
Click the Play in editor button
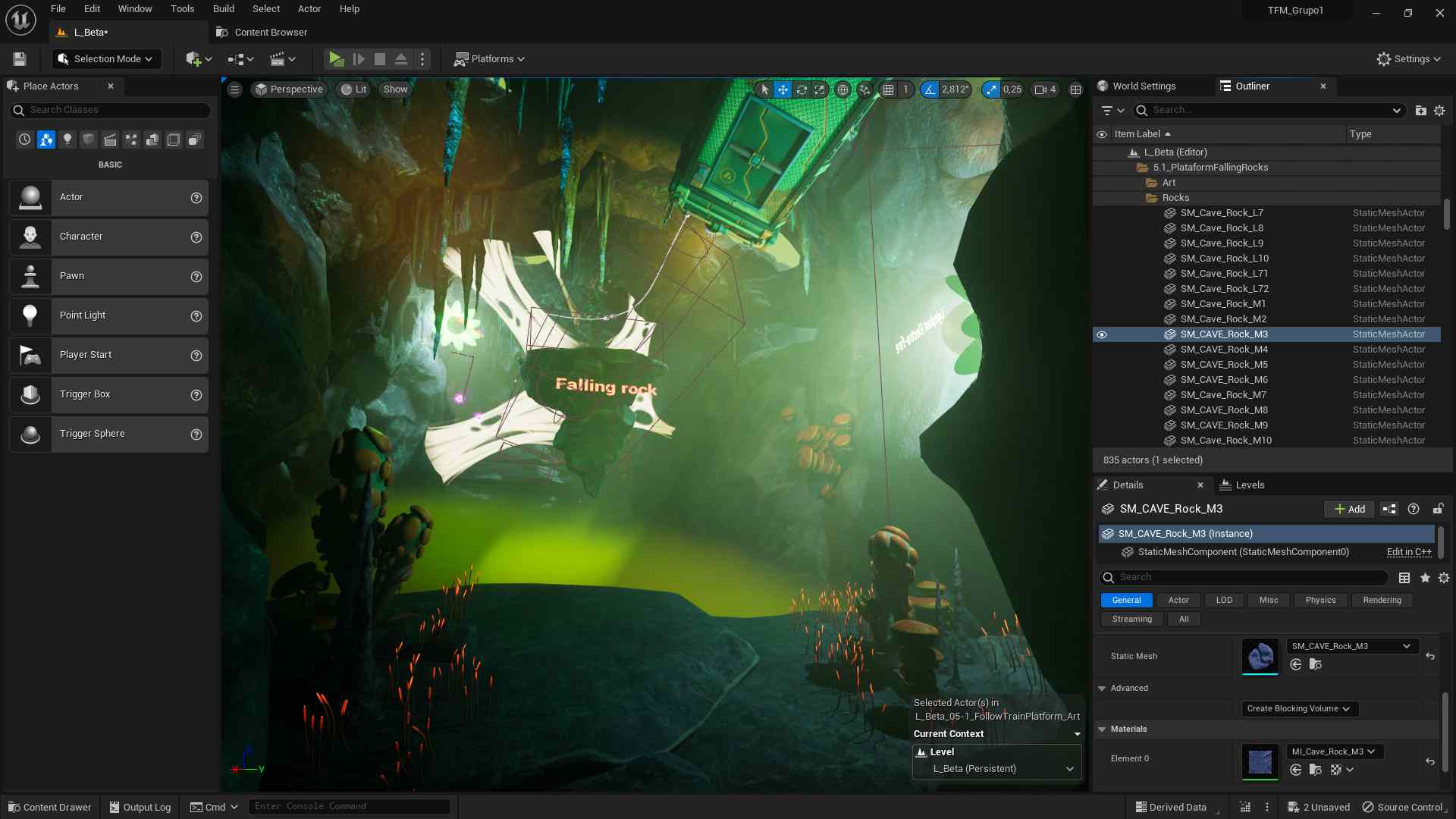(x=336, y=59)
